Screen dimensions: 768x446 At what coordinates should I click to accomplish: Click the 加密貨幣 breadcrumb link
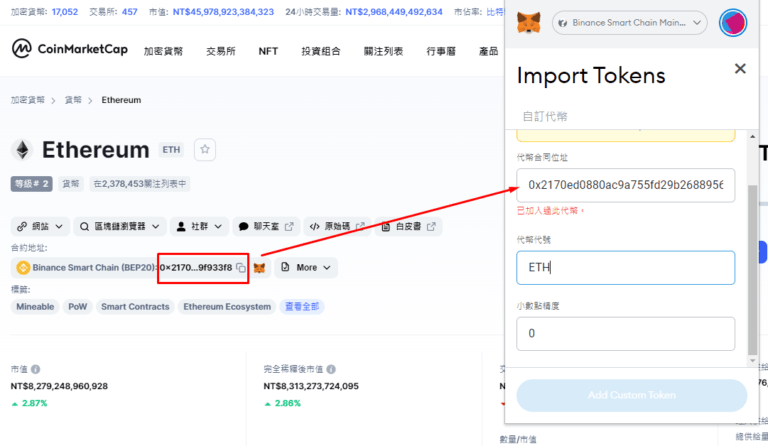[28, 100]
